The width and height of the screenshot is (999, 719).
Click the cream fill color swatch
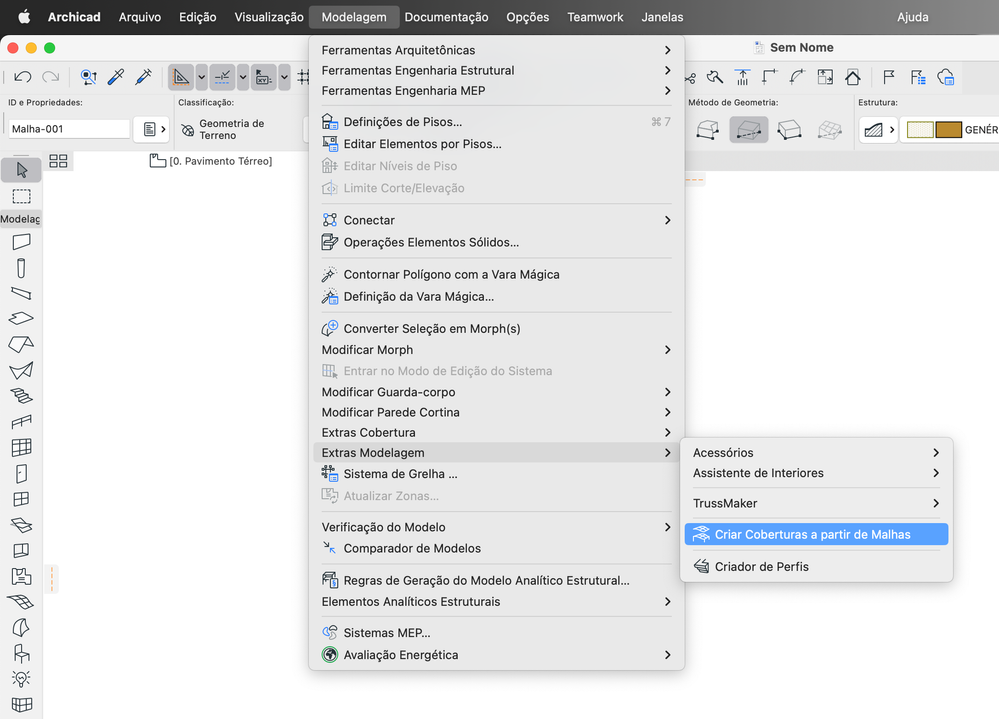[x=919, y=130]
